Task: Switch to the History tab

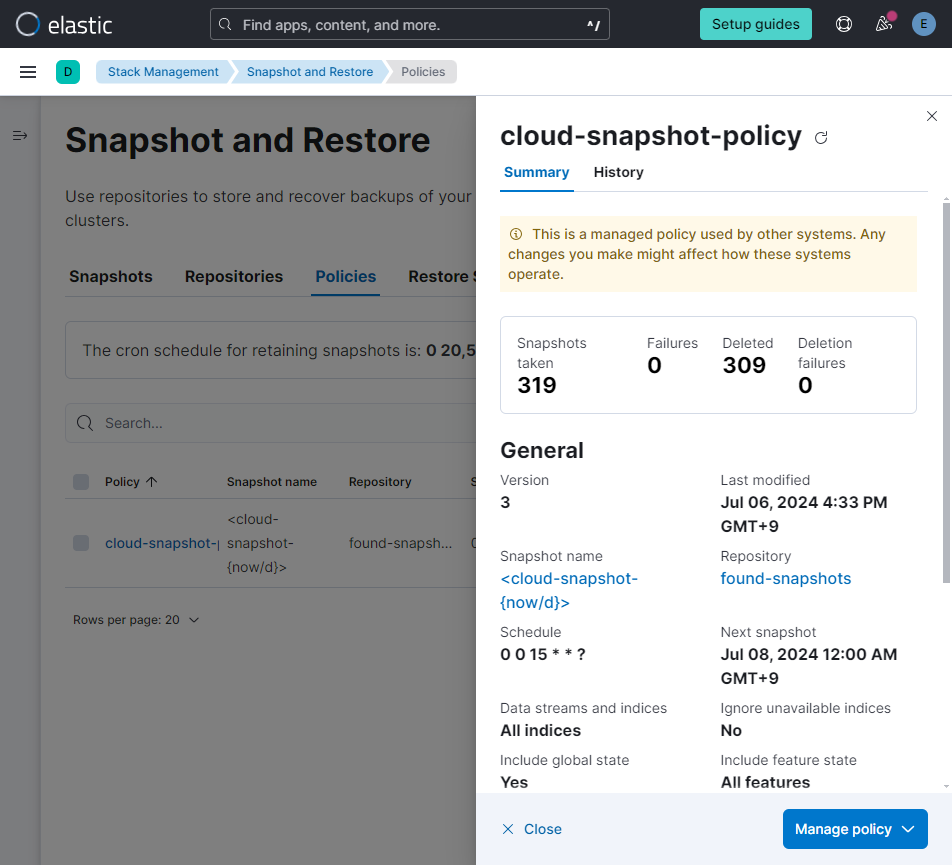Action: (618, 172)
